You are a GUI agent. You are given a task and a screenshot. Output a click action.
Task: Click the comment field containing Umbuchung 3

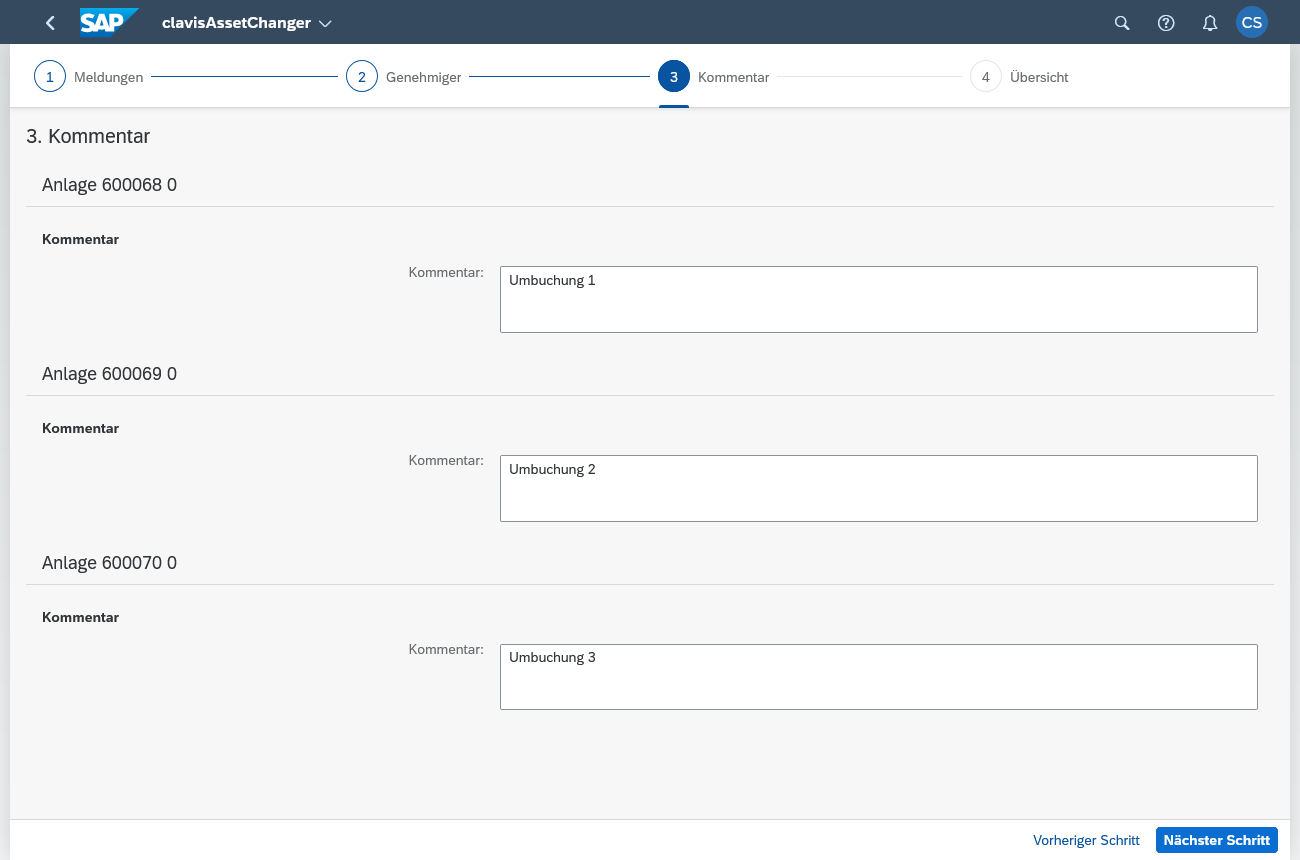878,677
